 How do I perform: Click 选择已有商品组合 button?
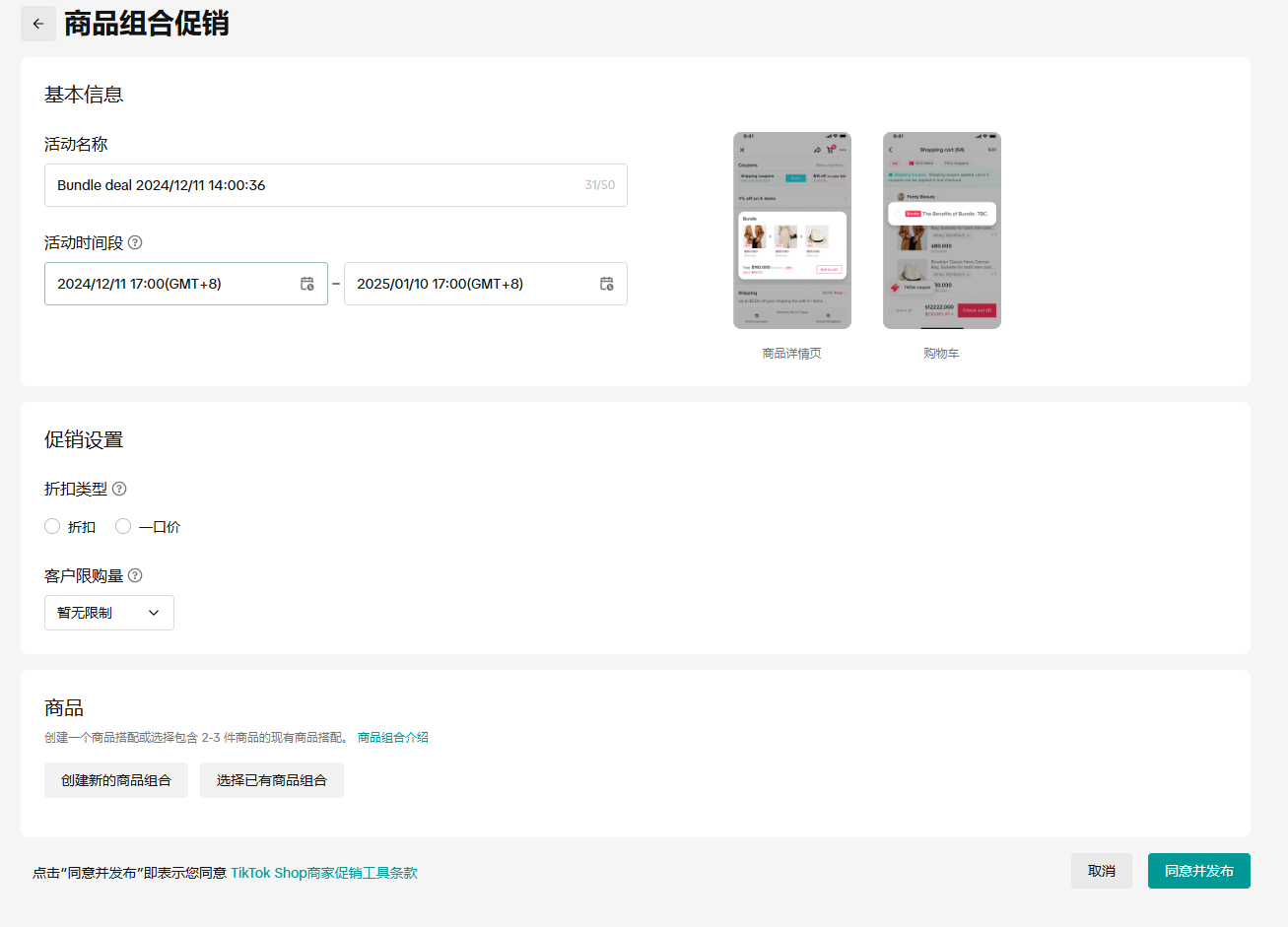(272, 780)
